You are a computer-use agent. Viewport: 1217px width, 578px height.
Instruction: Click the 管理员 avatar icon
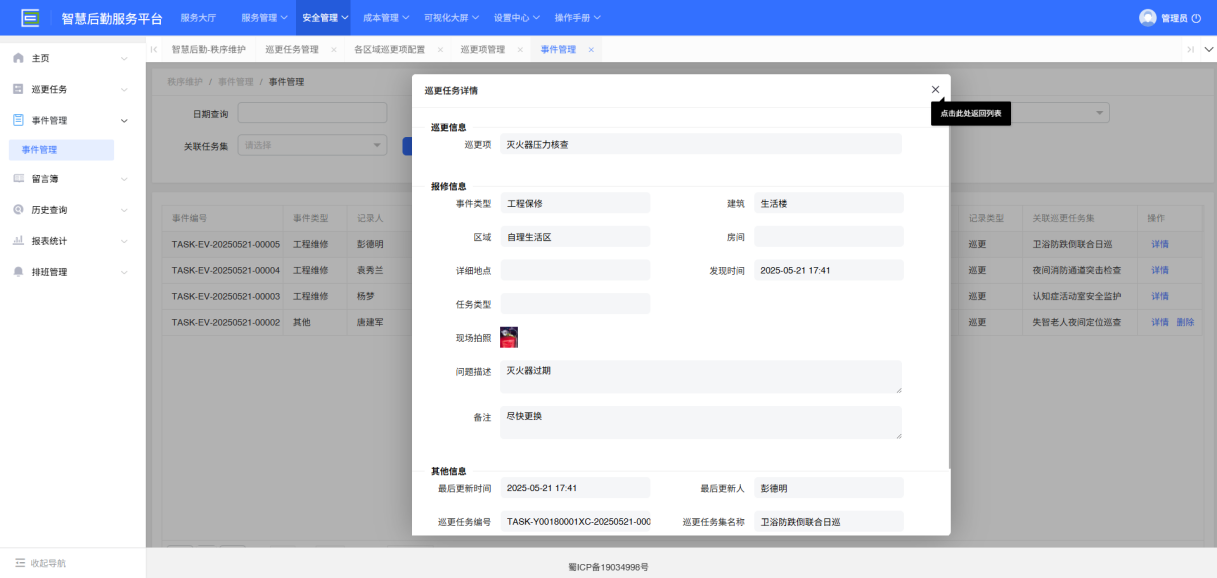pos(1148,18)
